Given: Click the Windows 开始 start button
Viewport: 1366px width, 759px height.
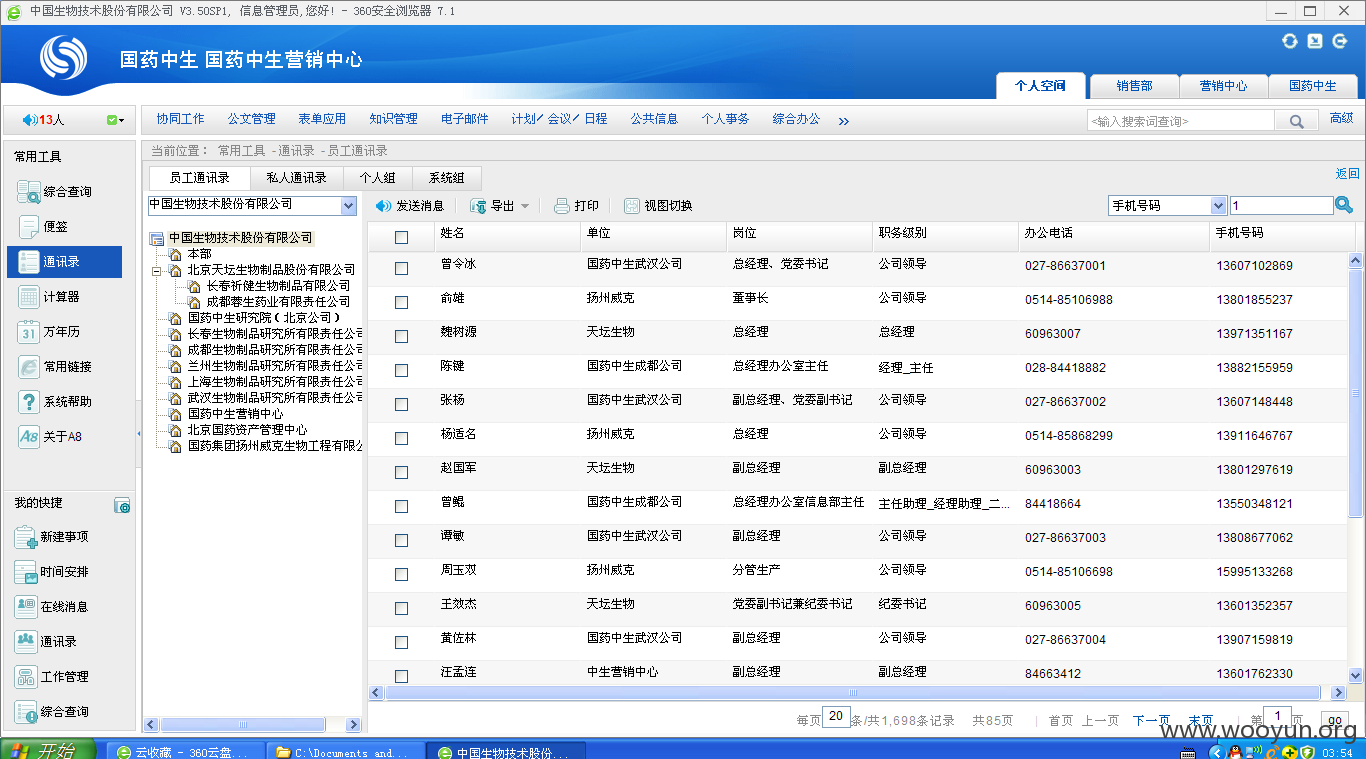Looking at the screenshot, I should pos(48,750).
